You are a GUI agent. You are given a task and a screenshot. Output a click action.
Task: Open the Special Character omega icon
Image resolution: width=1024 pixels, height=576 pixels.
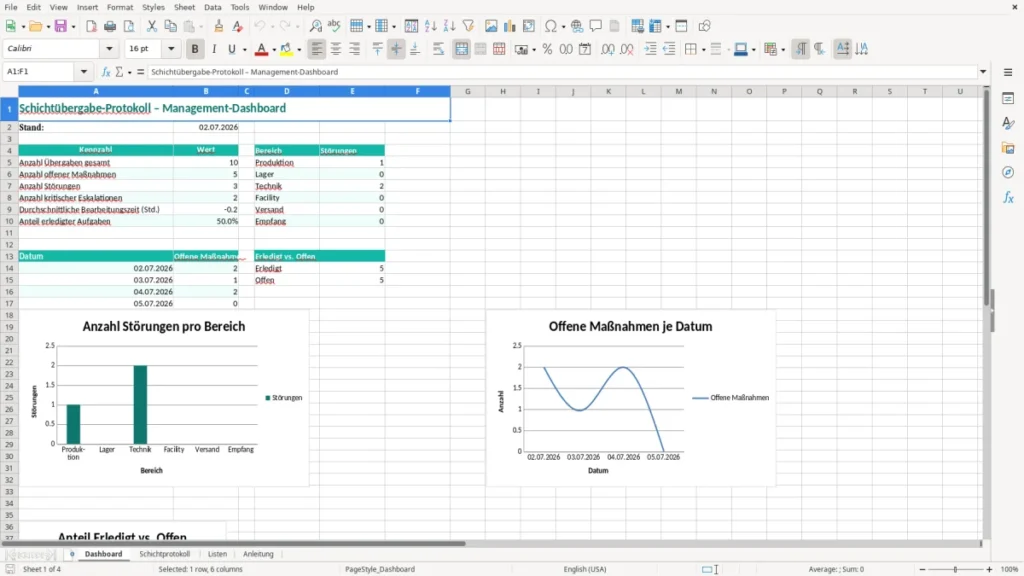551,26
